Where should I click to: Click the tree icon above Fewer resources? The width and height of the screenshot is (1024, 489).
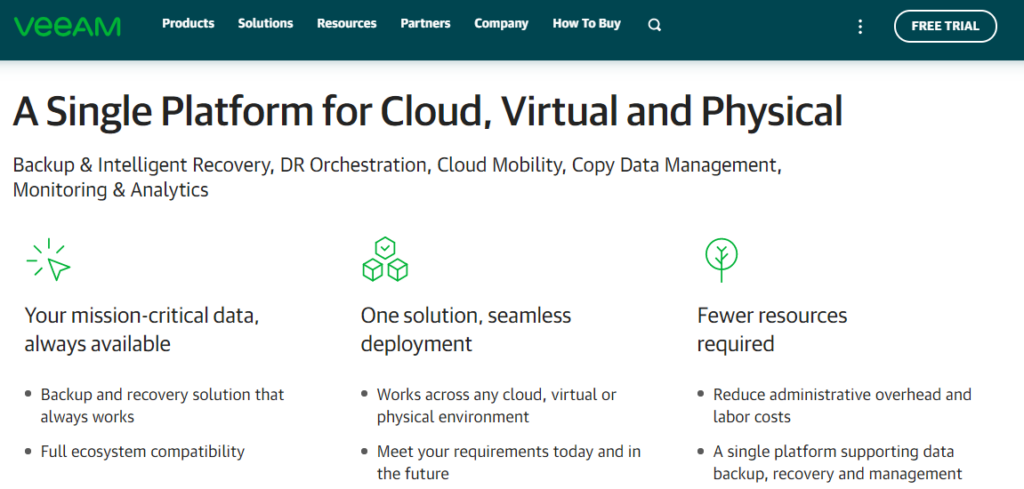[x=721, y=260]
